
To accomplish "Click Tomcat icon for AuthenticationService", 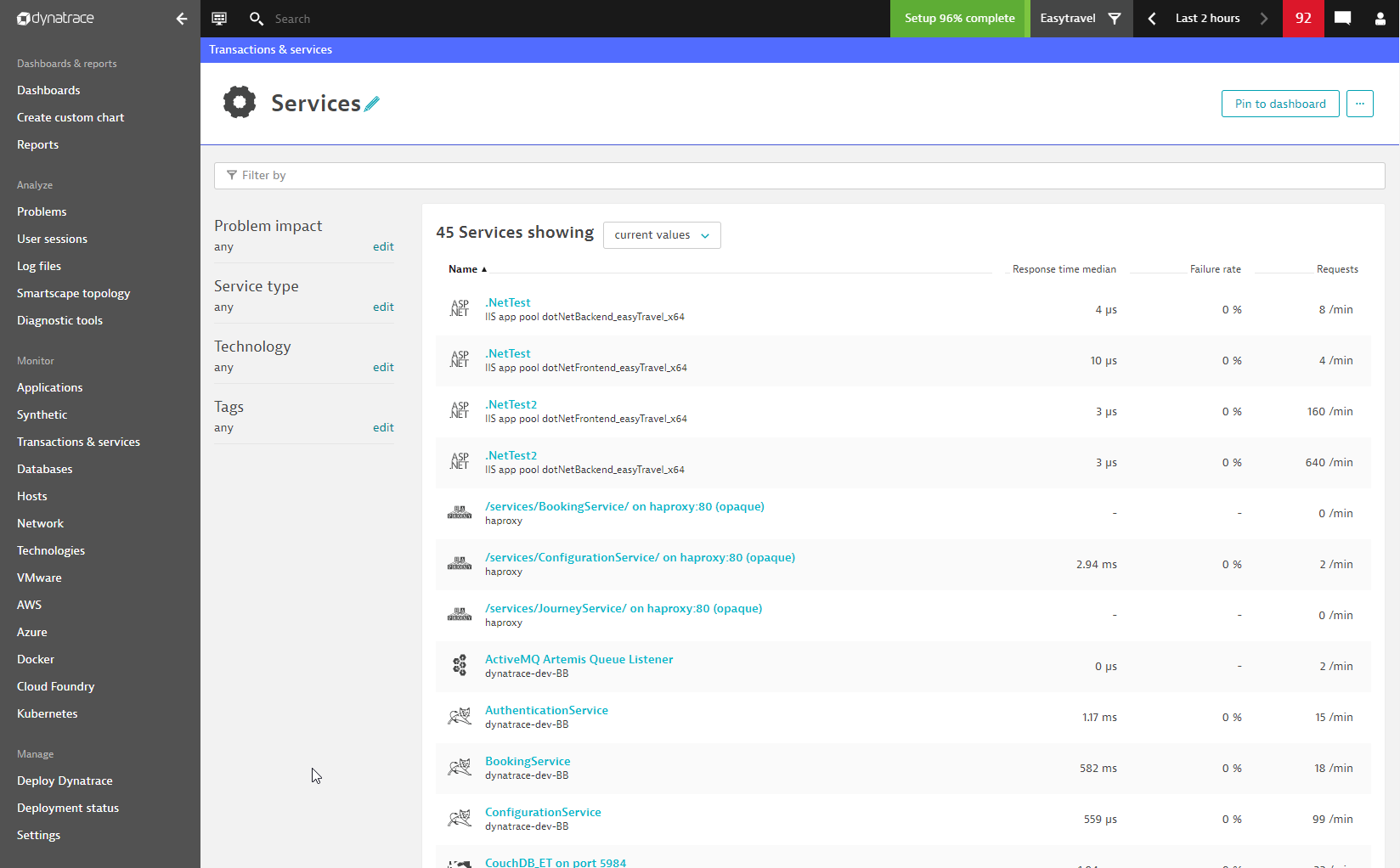I will pos(460,717).
